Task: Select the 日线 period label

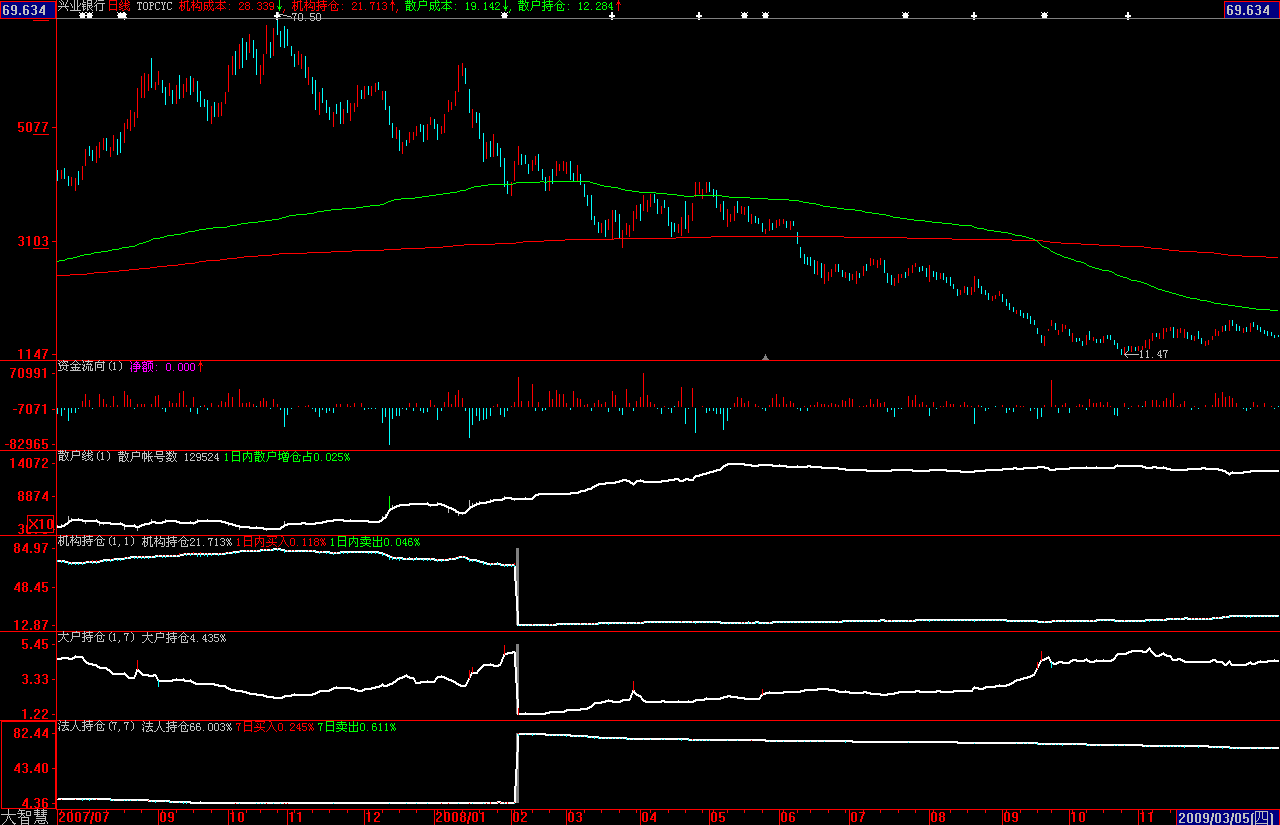Action: tap(119, 6)
